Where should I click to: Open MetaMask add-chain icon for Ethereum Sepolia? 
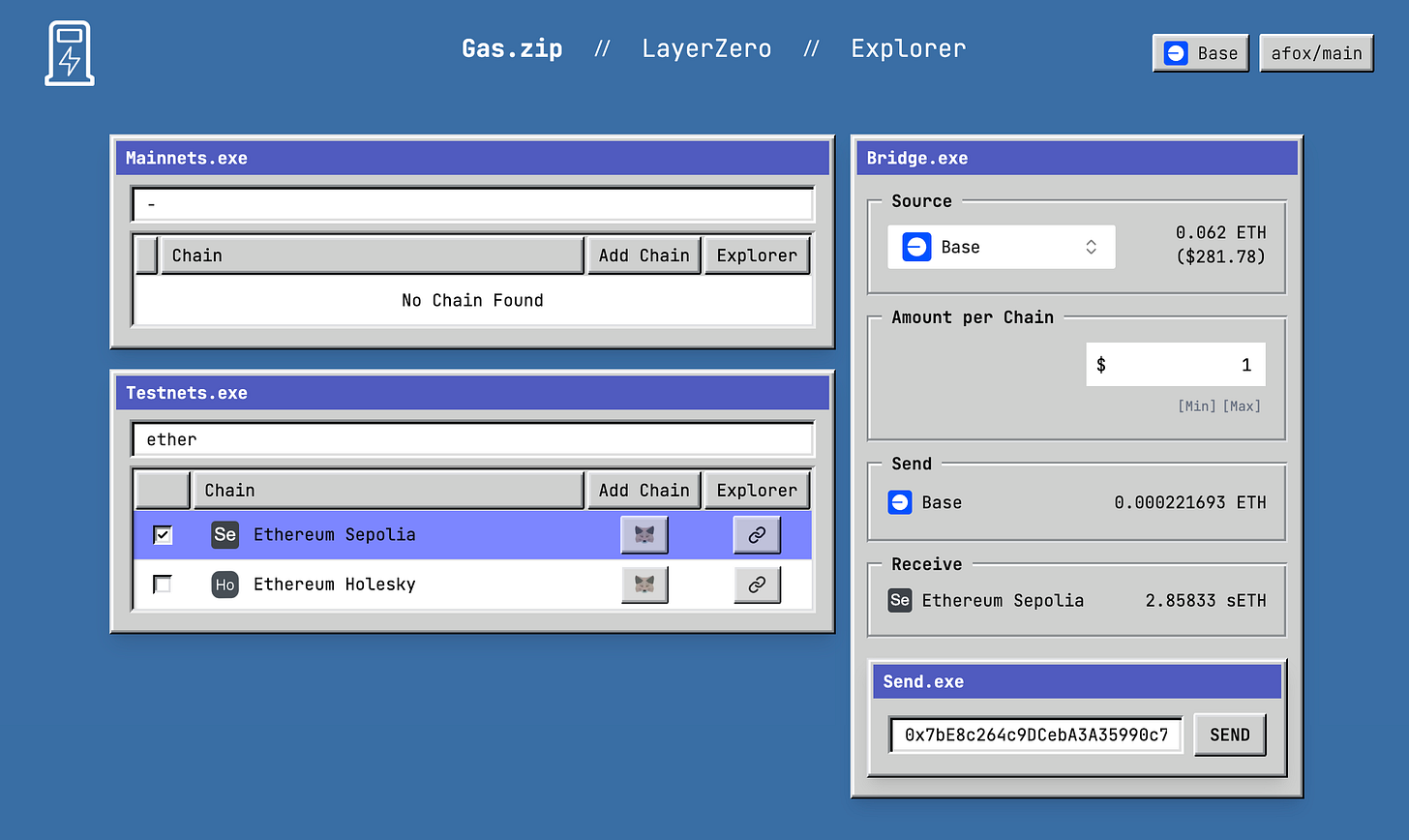[x=645, y=535]
